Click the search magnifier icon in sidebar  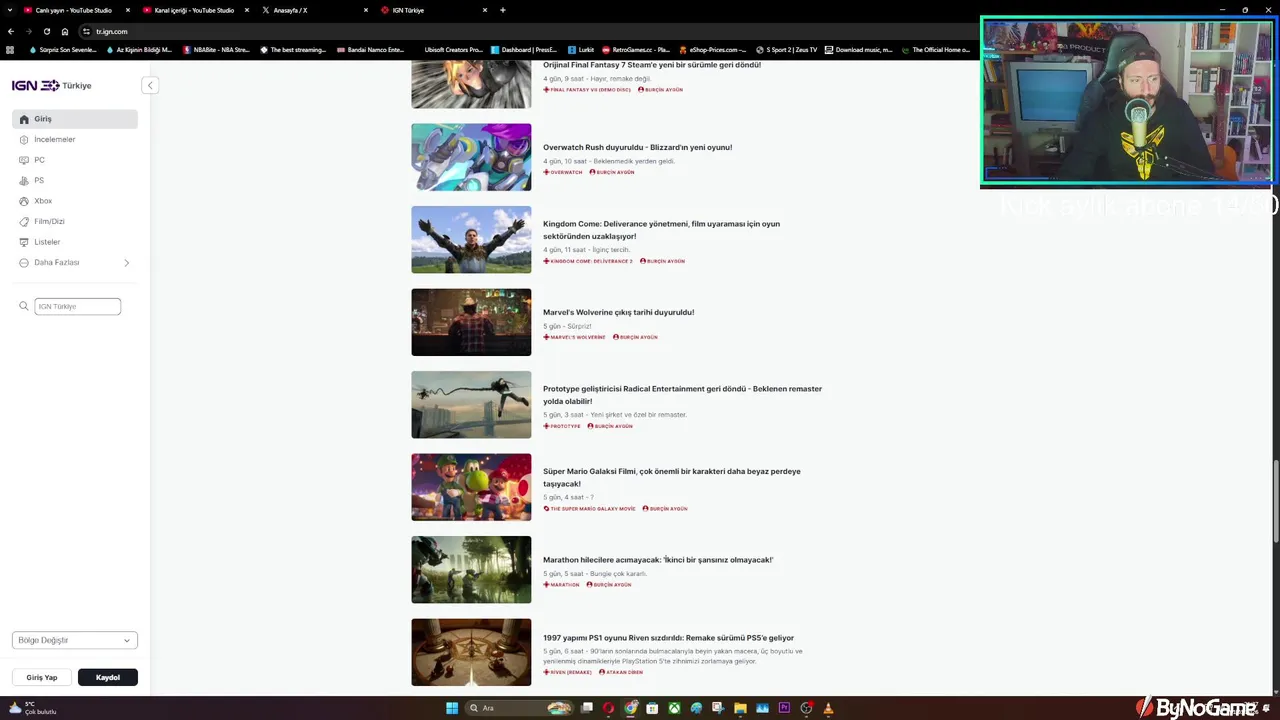pyautogui.click(x=24, y=306)
